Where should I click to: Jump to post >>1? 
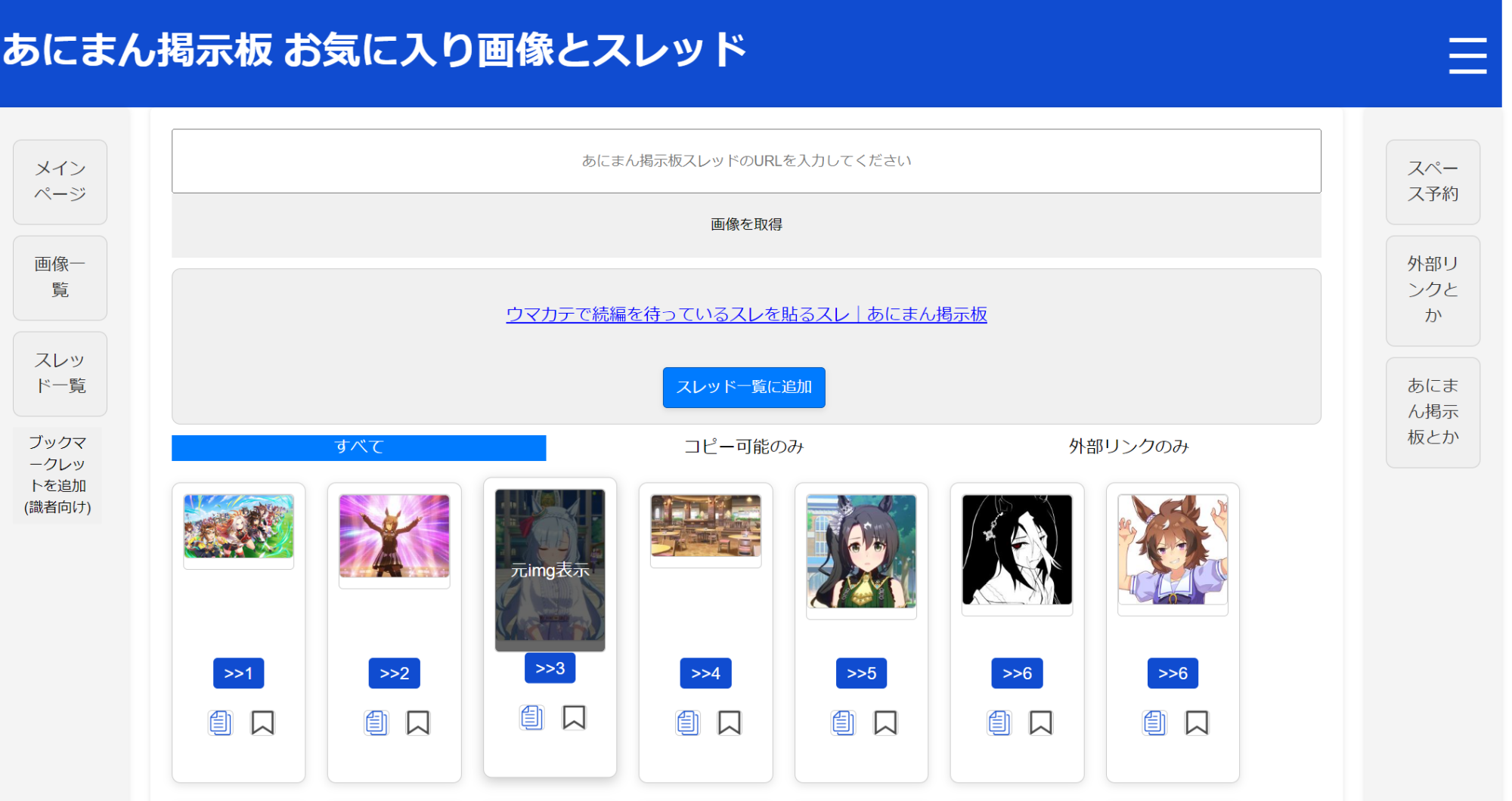[239, 673]
